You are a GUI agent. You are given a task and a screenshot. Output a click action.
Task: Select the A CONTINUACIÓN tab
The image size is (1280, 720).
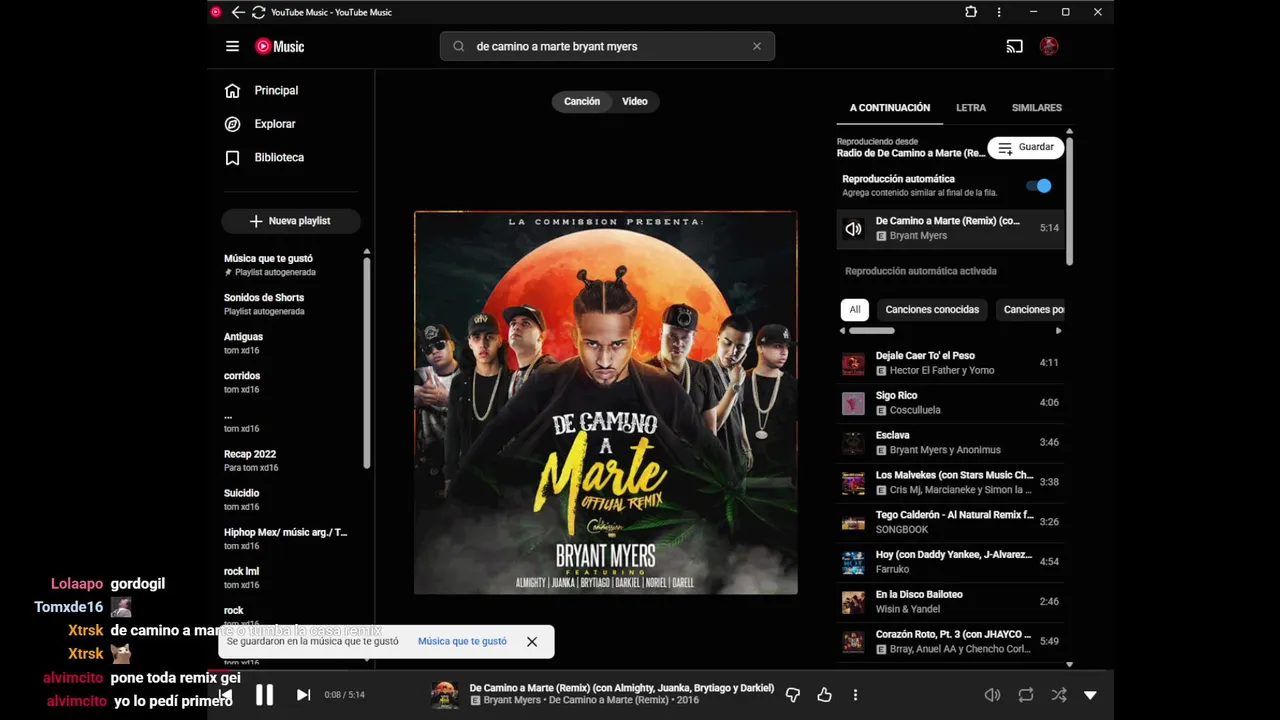890,107
